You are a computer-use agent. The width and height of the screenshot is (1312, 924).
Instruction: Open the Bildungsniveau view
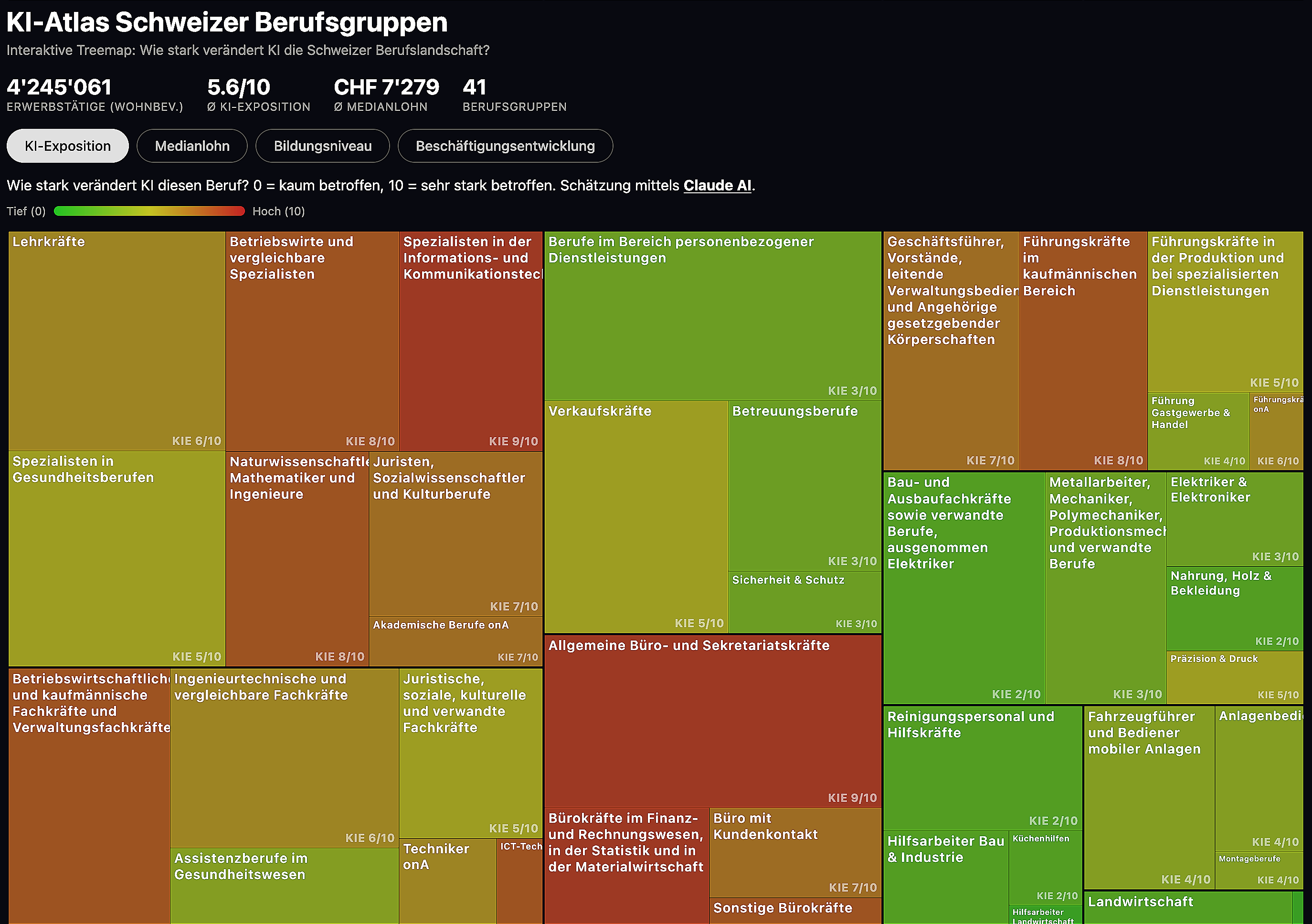click(322, 146)
